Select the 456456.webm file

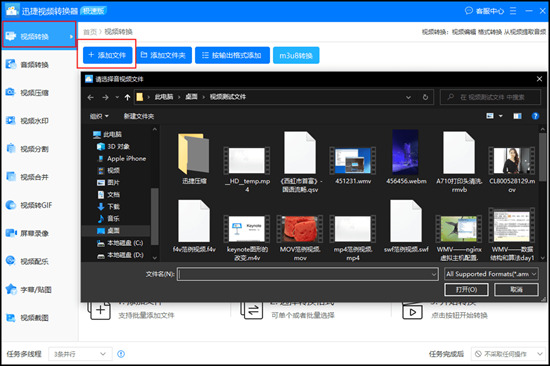(x=406, y=157)
